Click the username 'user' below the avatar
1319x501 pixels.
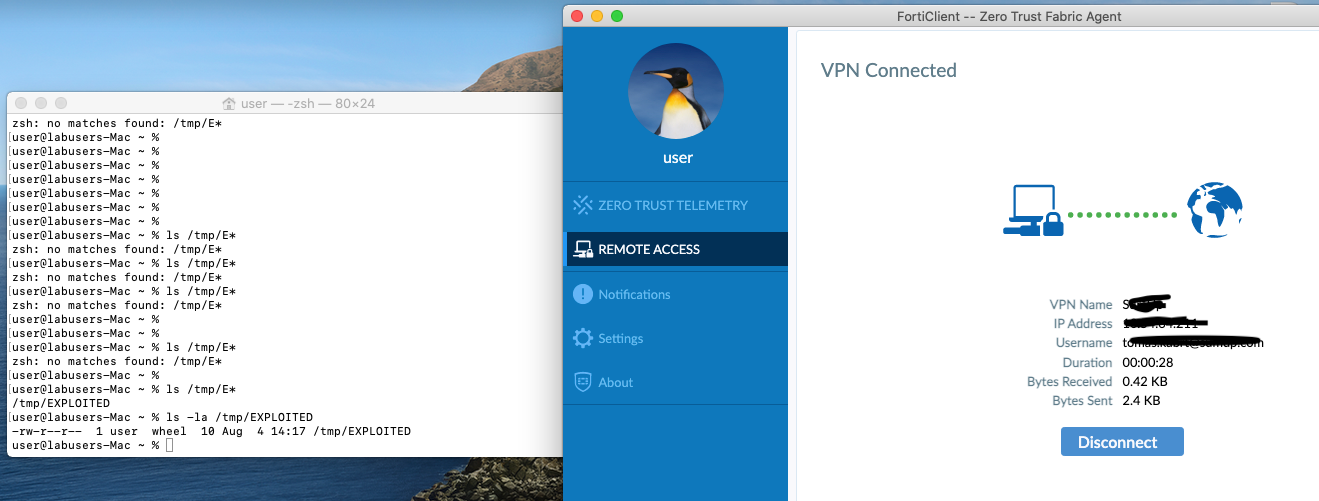(x=677, y=158)
